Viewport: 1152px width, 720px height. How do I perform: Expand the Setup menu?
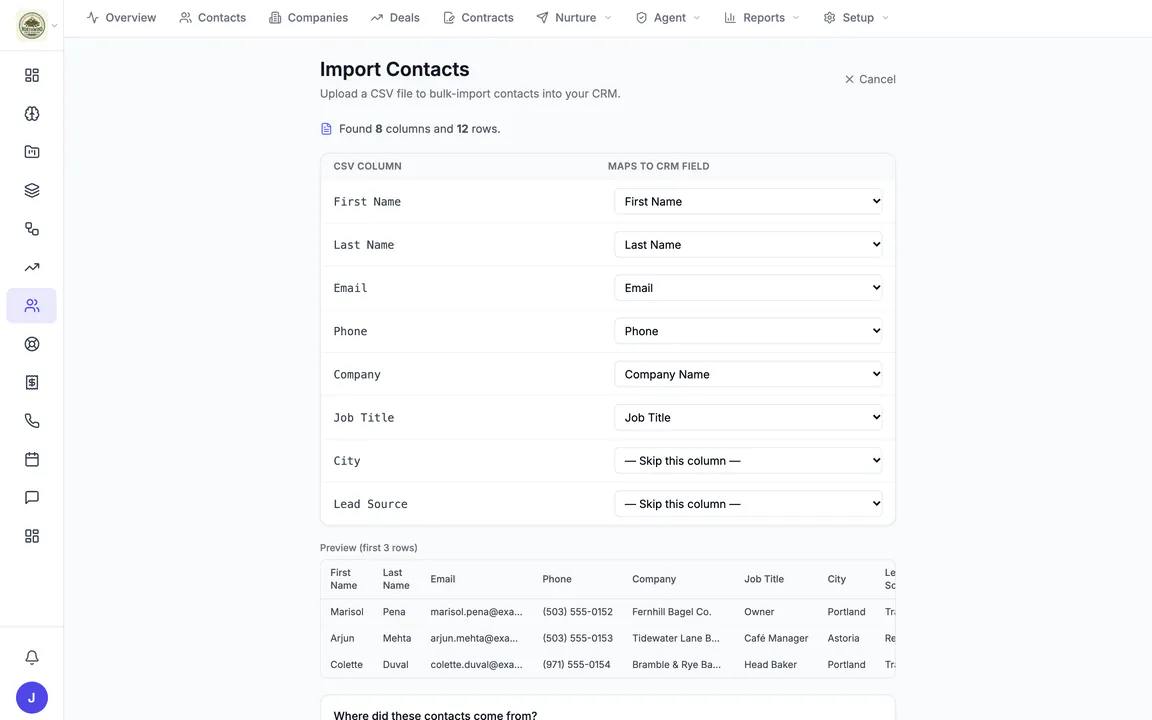(x=856, y=18)
